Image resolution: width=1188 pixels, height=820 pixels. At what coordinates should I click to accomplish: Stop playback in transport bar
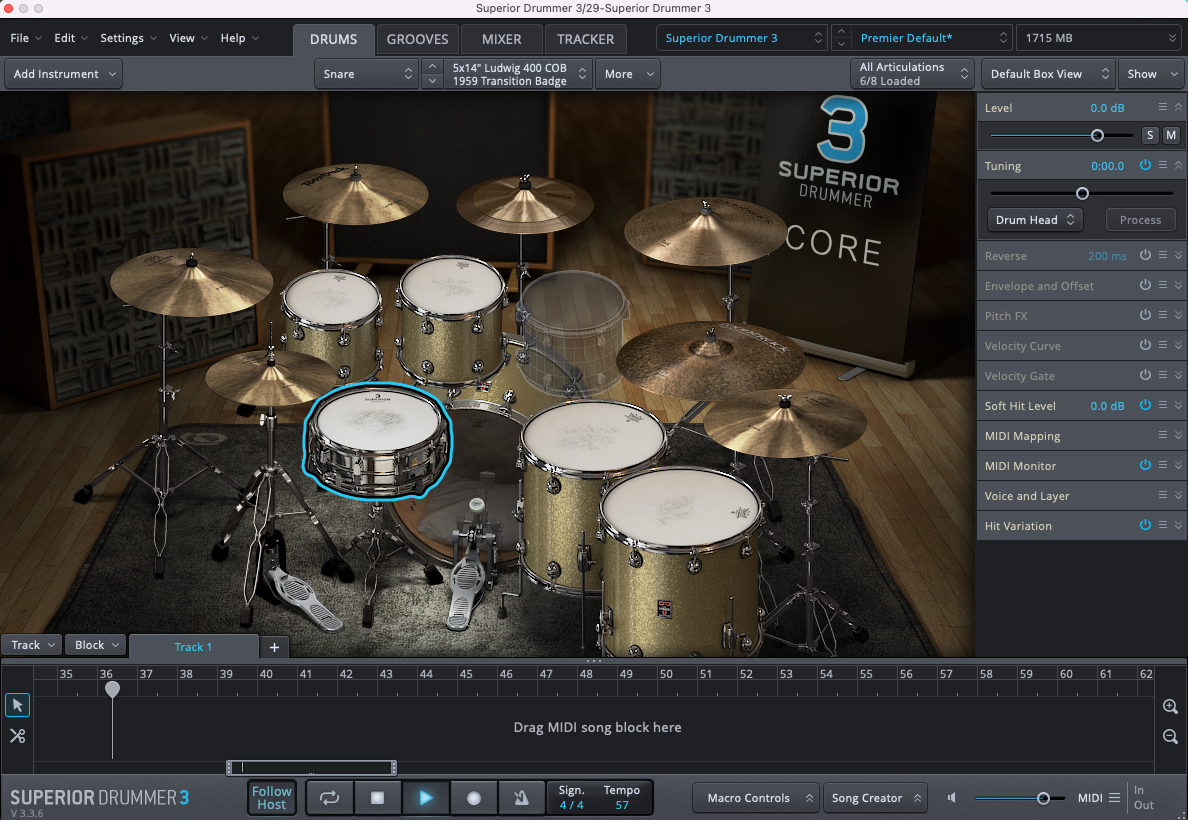[377, 797]
